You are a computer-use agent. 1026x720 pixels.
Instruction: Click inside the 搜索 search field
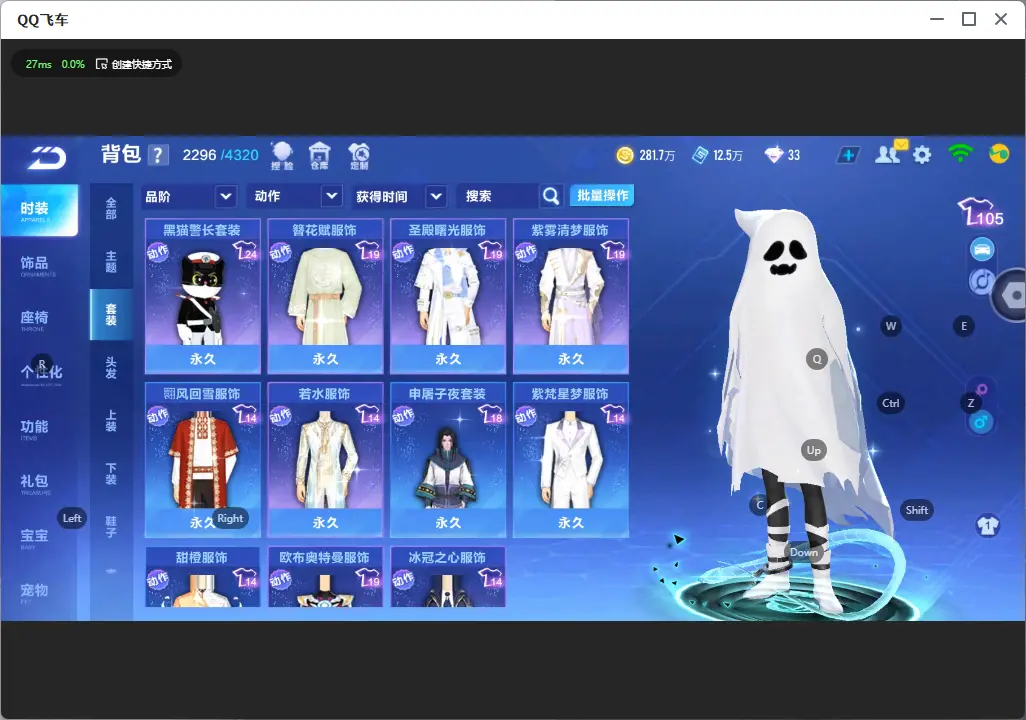point(499,196)
